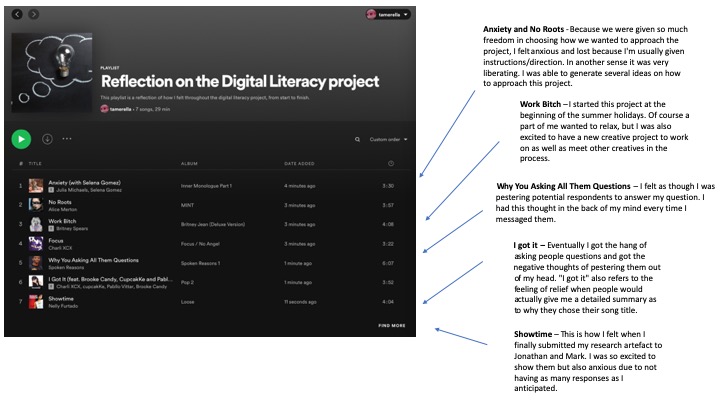The width and height of the screenshot is (720, 405).
Task: Play the playlist with the green play button
Action: pyautogui.click(x=21, y=139)
